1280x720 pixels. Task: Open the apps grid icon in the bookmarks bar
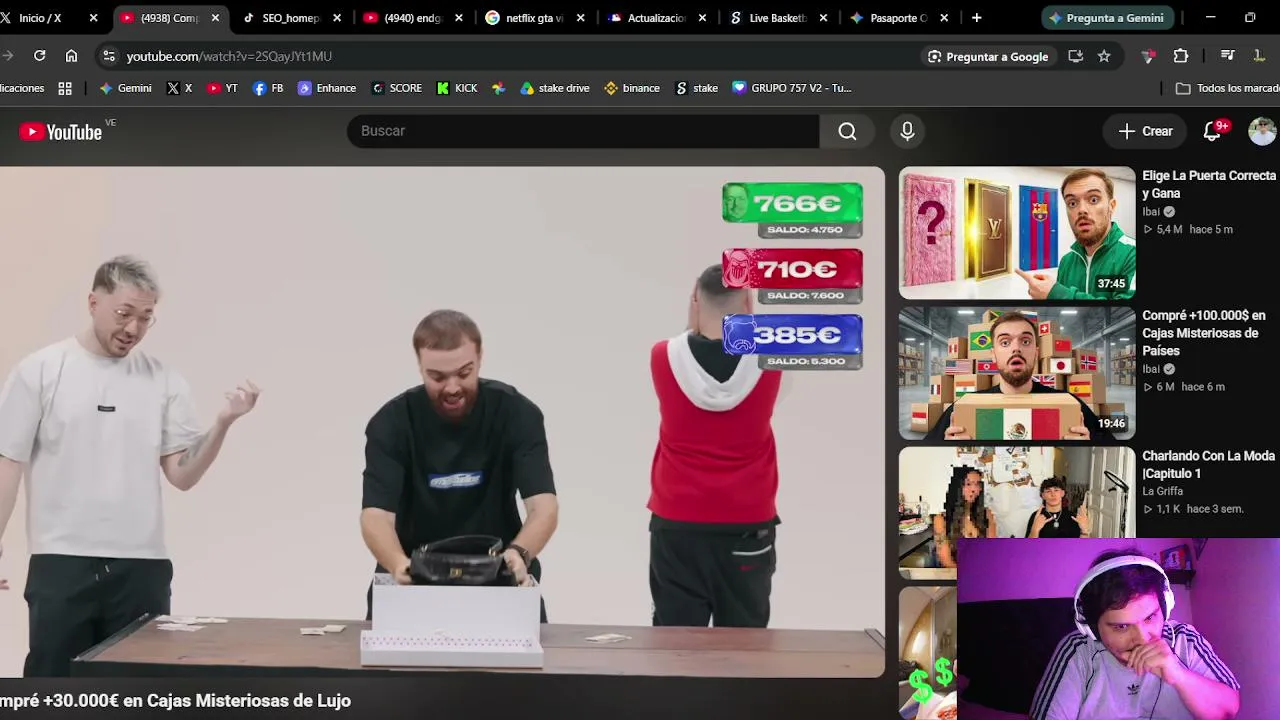click(x=65, y=88)
